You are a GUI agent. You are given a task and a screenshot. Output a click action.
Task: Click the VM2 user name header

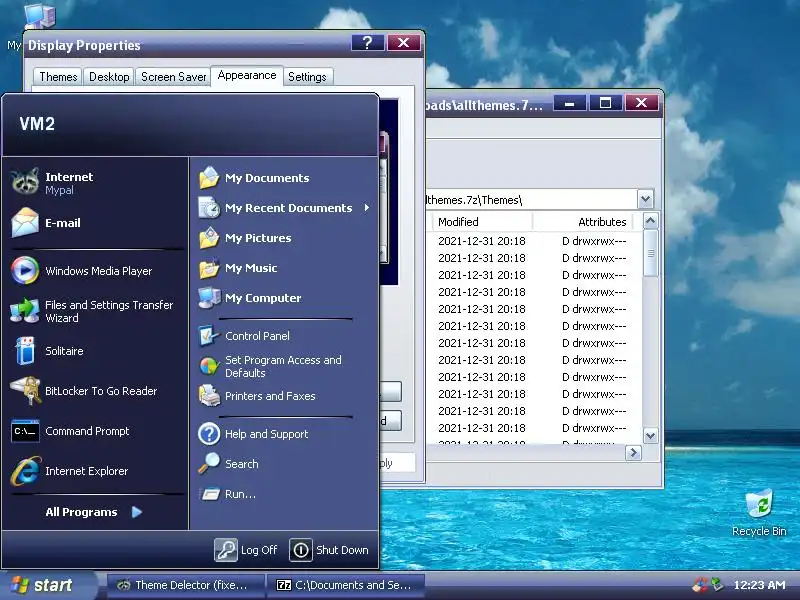[x=37, y=124]
